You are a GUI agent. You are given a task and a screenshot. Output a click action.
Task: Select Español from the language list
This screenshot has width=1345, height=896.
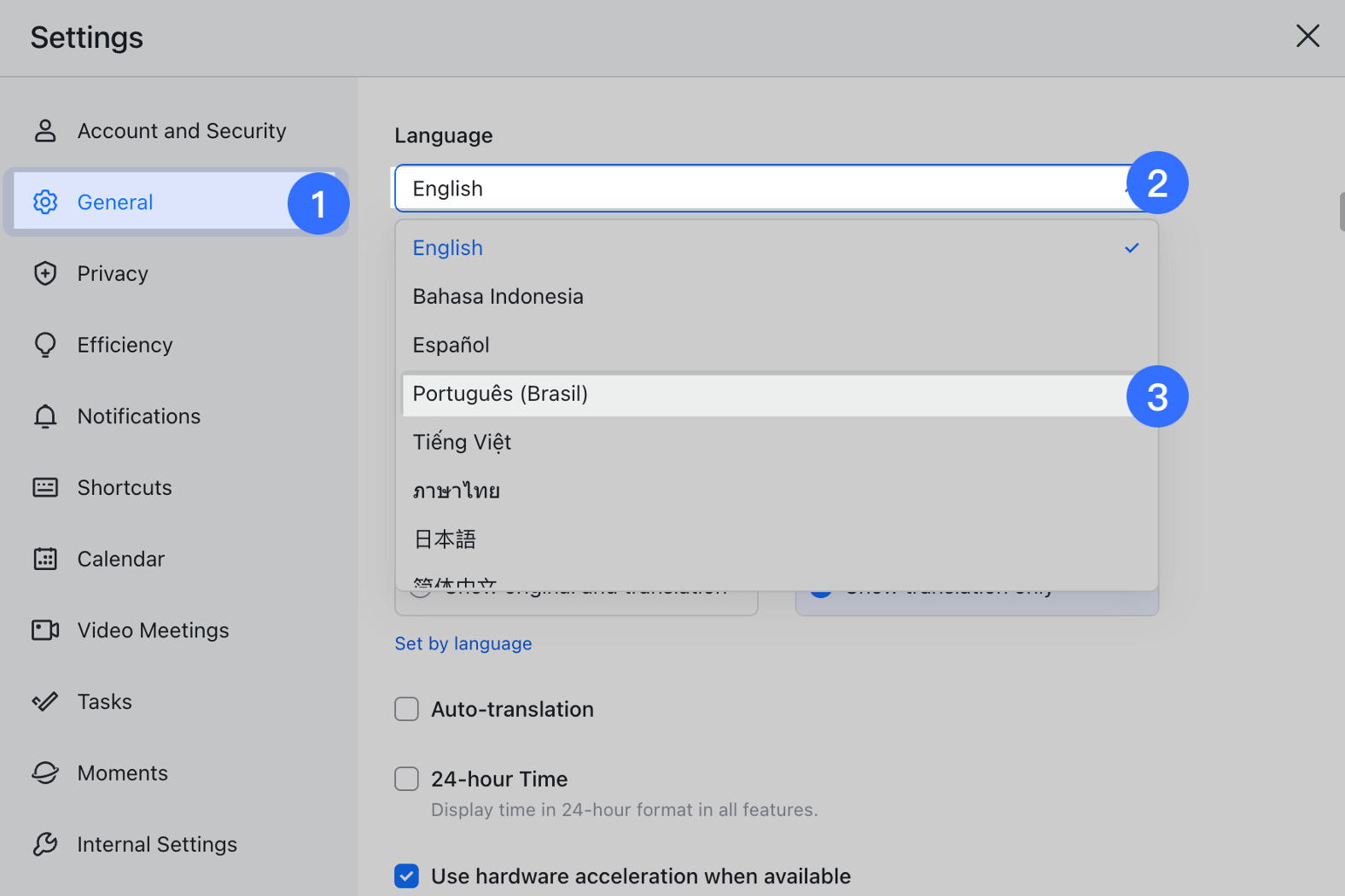pyautogui.click(x=777, y=346)
